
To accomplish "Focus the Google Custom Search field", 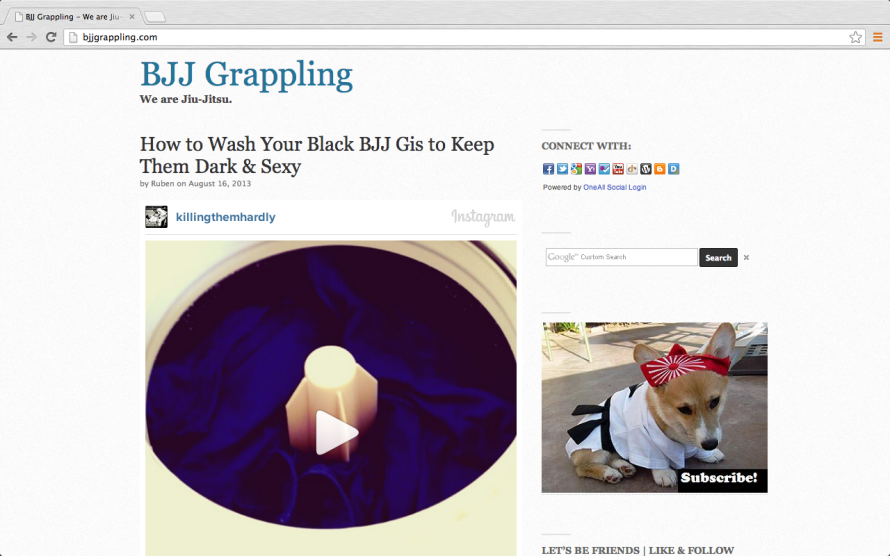I will 622,257.
